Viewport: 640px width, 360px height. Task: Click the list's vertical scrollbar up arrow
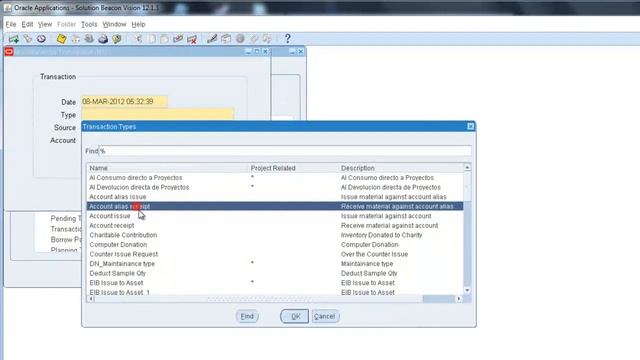467,168
